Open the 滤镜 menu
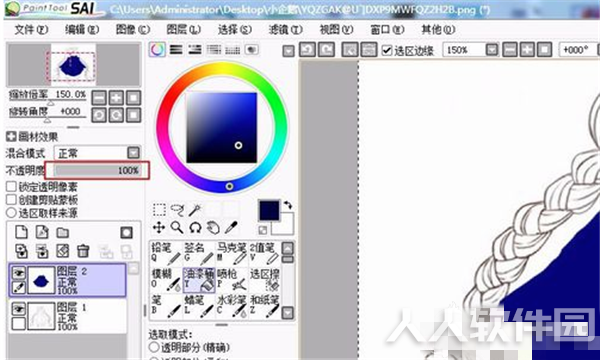 [285, 29]
